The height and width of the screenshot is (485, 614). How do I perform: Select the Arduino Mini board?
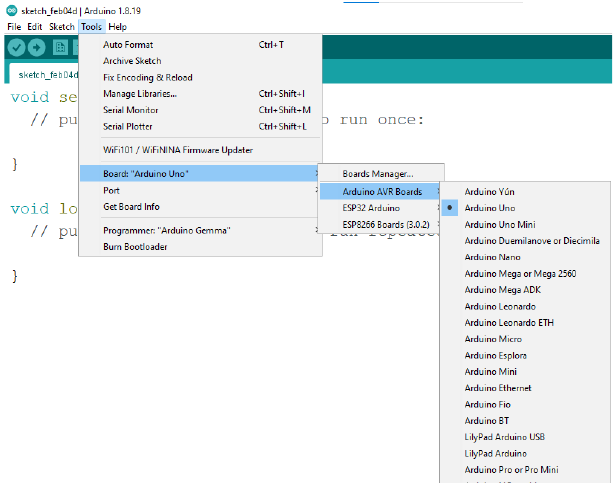(x=526, y=371)
